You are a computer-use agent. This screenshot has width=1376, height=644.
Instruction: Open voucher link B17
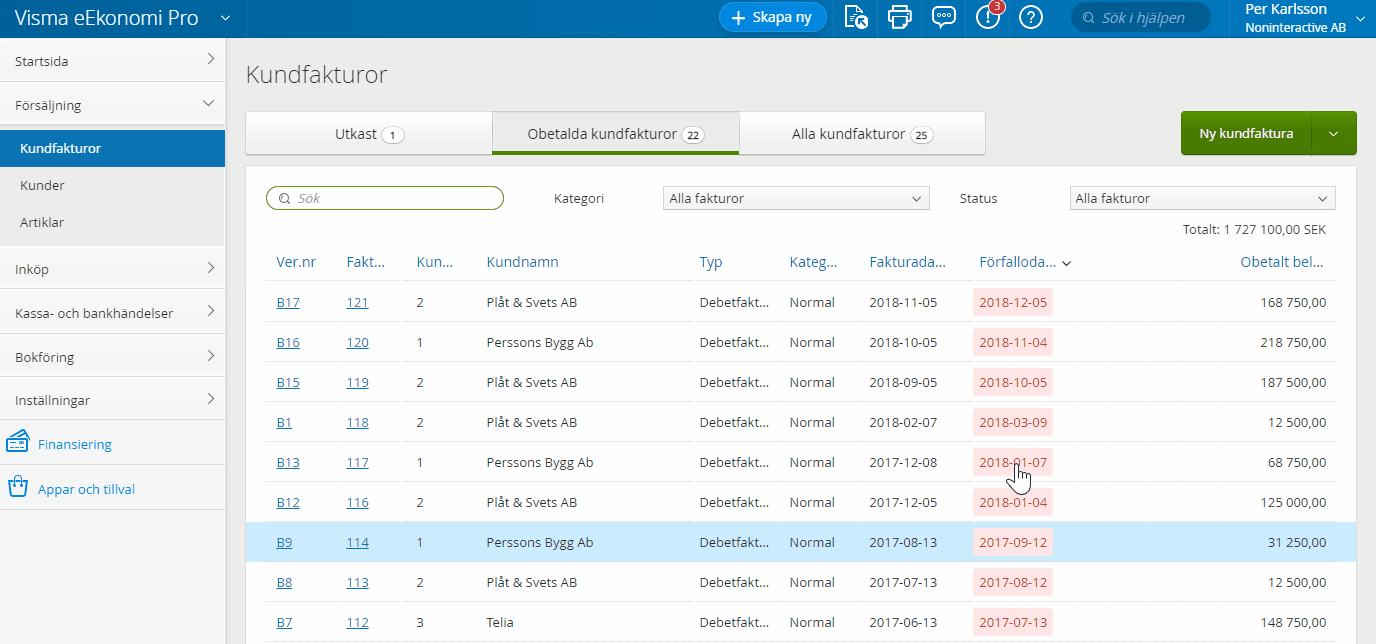(x=288, y=302)
